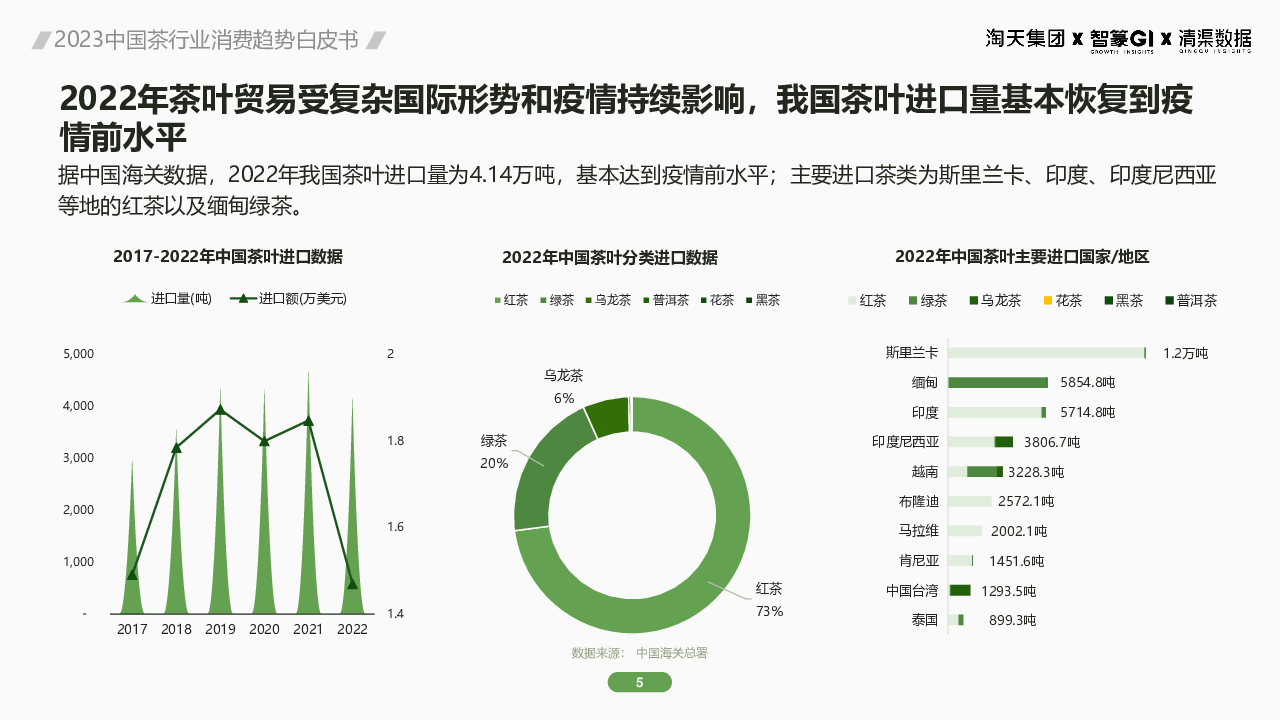Click the 普洱茶 swatch in the donut chart legend
The width and height of the screenshot is (1280, 720).
[646, 301]
